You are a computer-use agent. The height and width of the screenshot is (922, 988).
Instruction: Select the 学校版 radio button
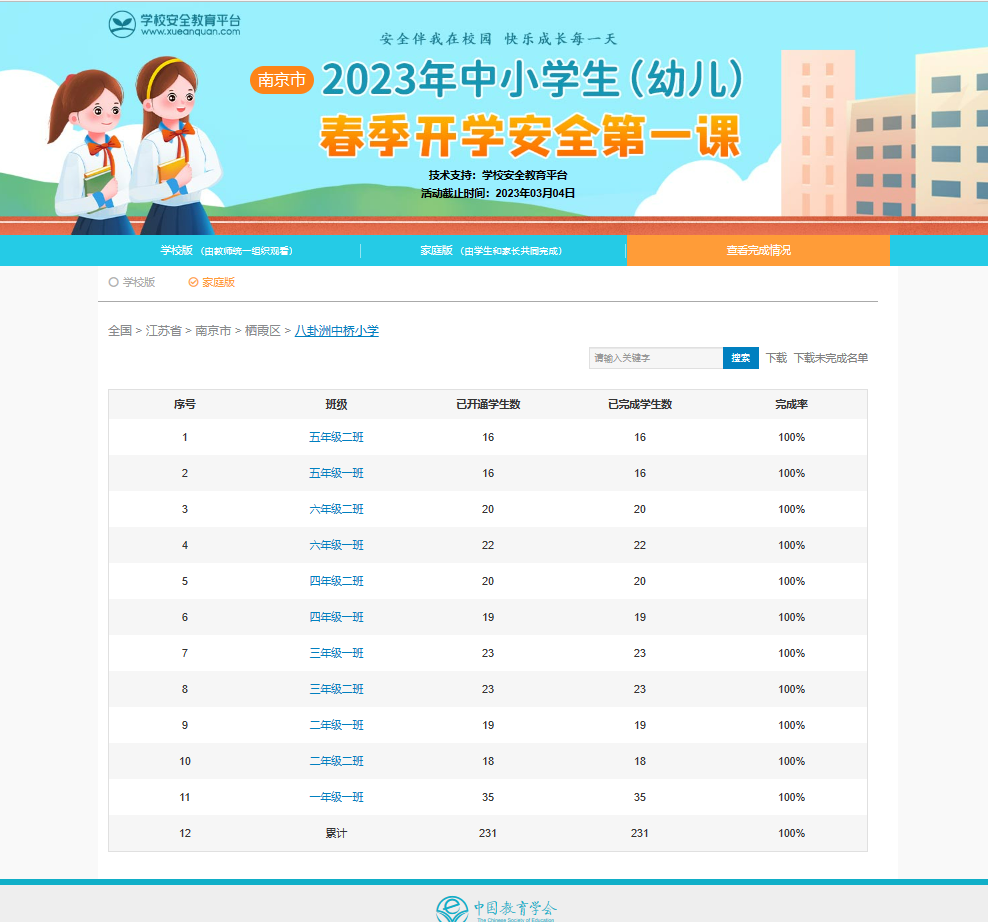click(x=114, y=283)
